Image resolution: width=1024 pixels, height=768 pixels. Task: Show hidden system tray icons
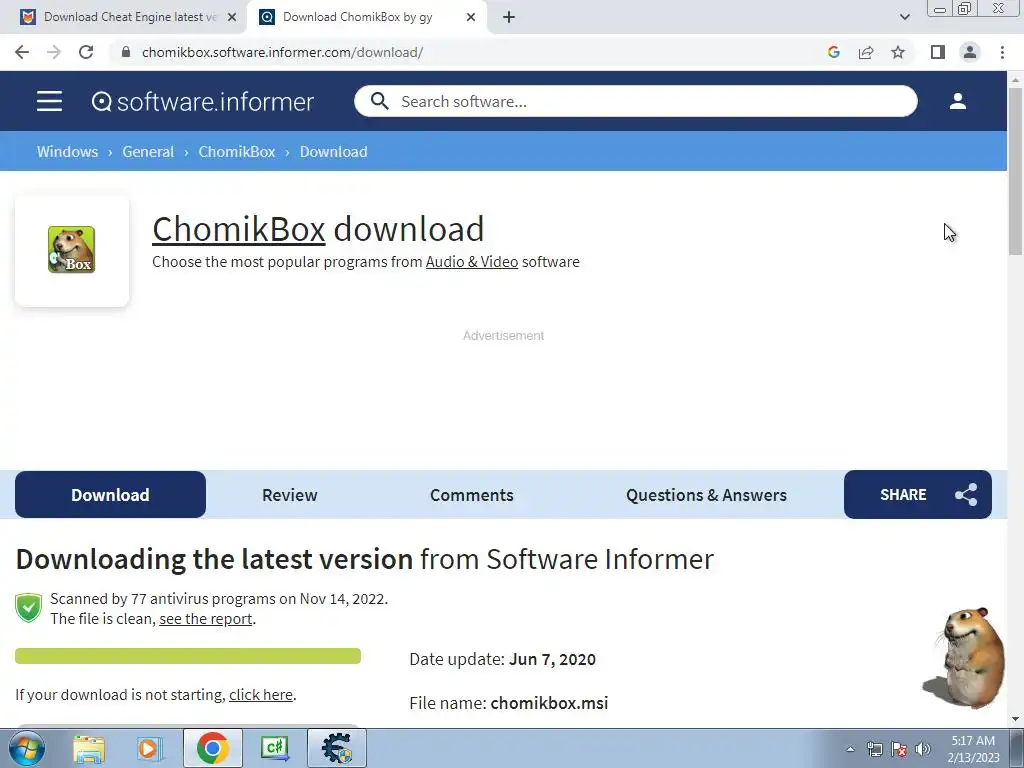click(x=850, y=749)
